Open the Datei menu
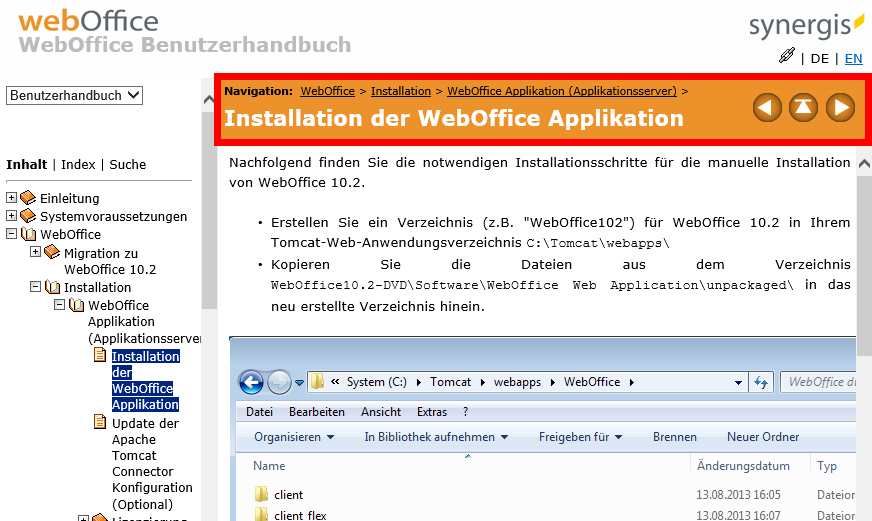Image resolution: width=872 pixels, height=521 pixels. pyautogui.click(x=259, y=412)
